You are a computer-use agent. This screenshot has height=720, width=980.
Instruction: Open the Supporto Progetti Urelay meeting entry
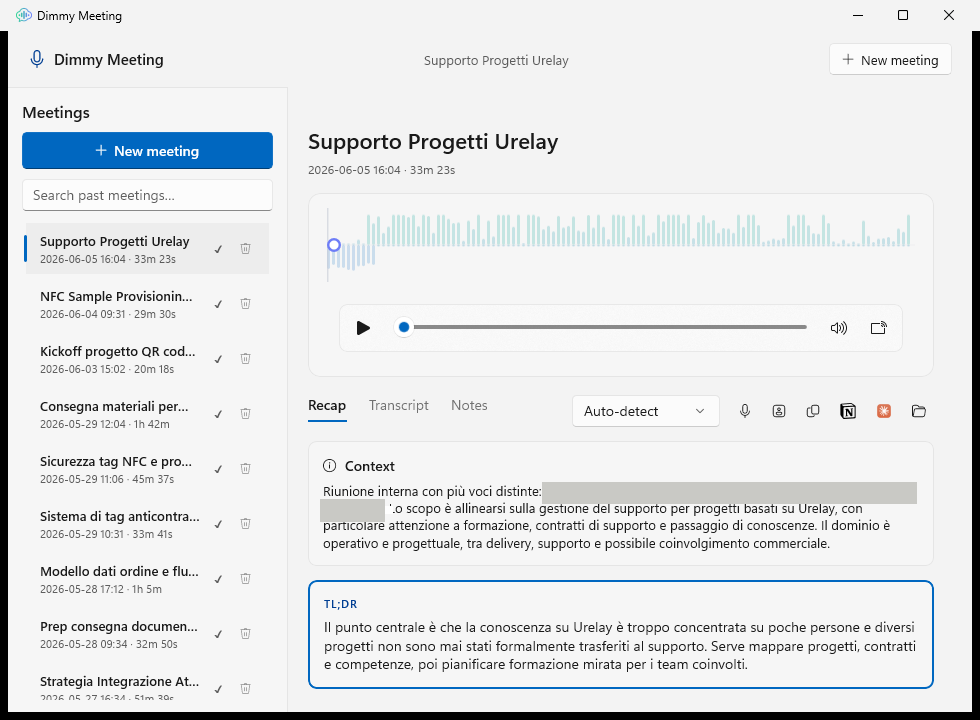[x=148, y=249]
